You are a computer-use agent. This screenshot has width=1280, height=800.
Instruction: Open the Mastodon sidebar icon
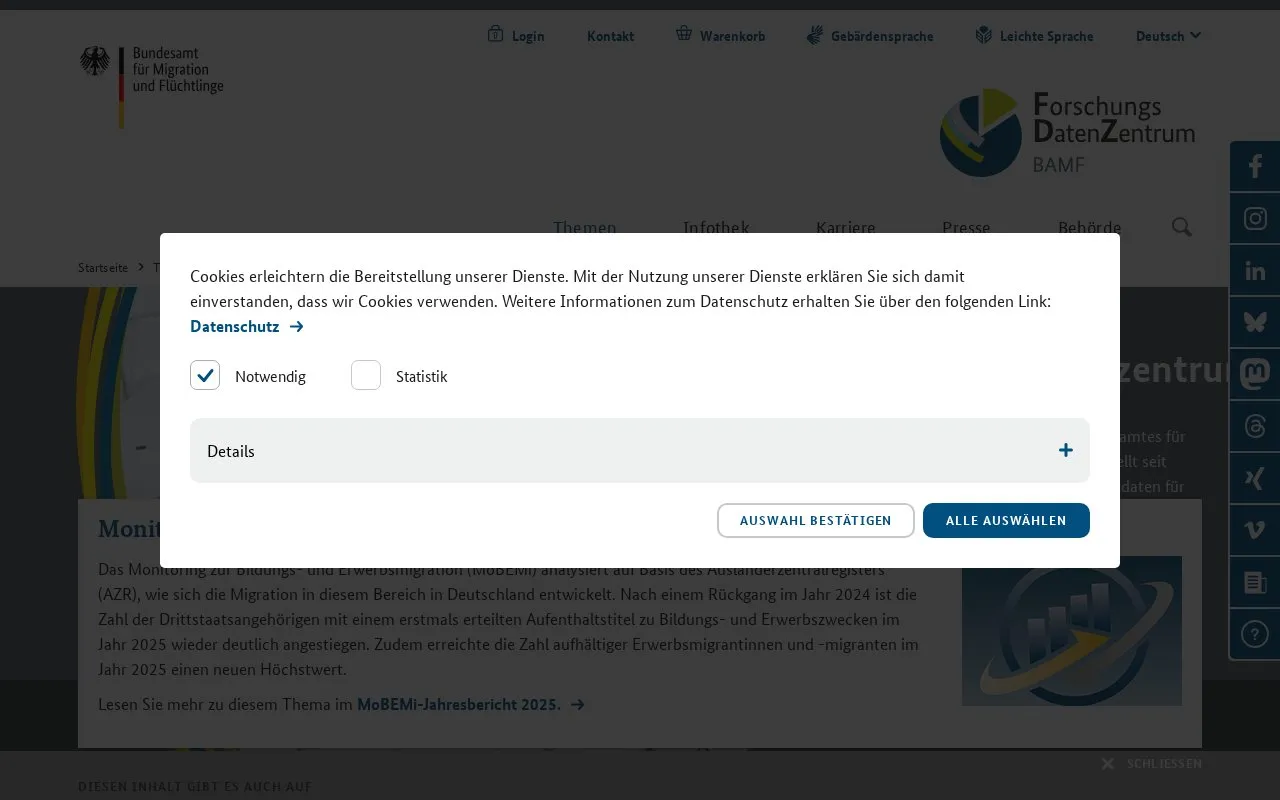(1255, 374)
